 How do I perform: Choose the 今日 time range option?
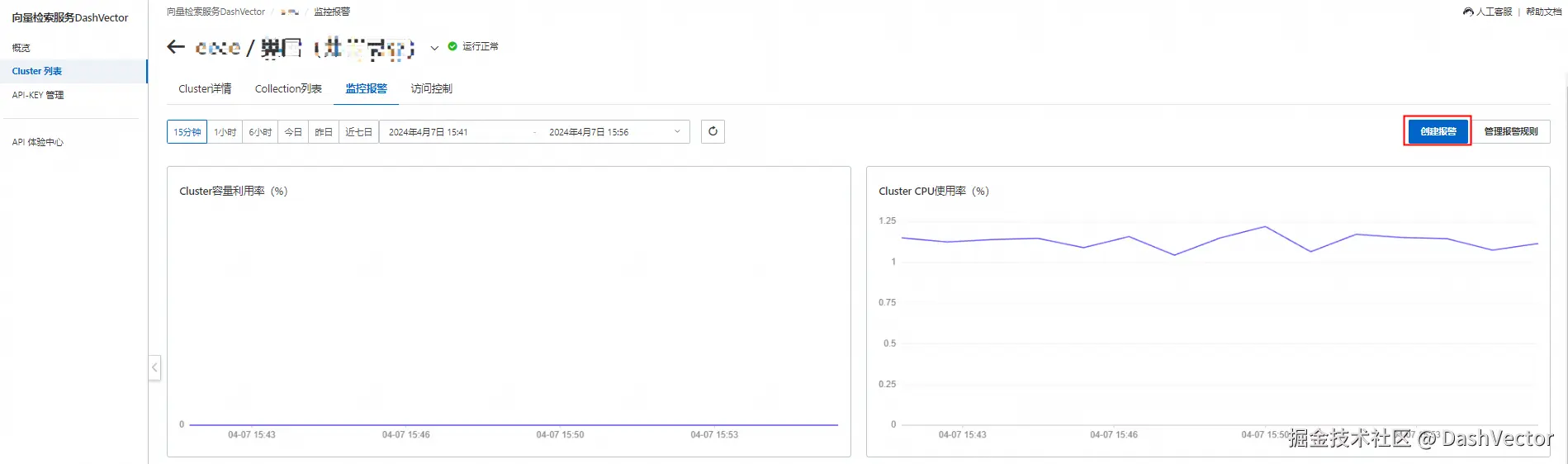point(293,131)
